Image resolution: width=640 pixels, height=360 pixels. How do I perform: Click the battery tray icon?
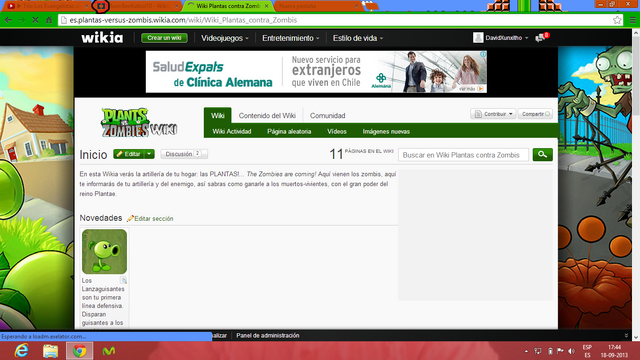550,351
